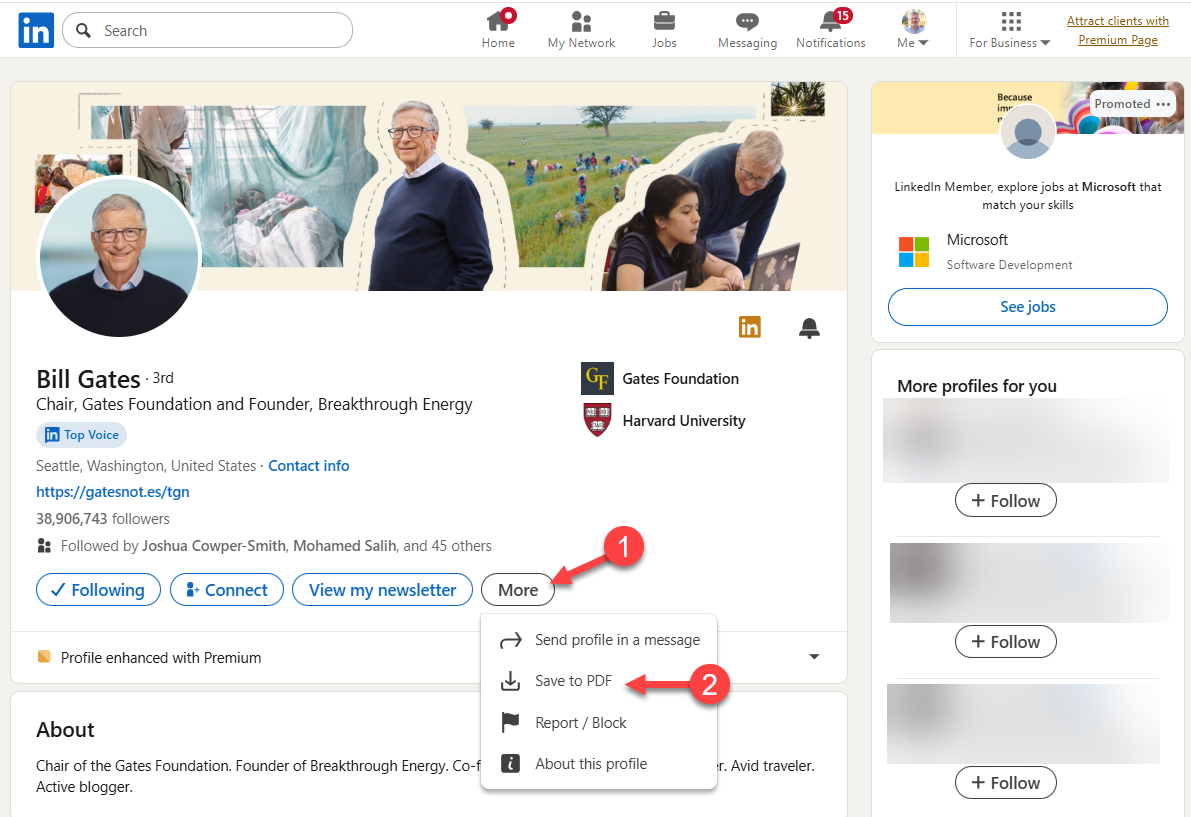
Task: Click the Microsoft logo in ad
Action: click(914, 252)
